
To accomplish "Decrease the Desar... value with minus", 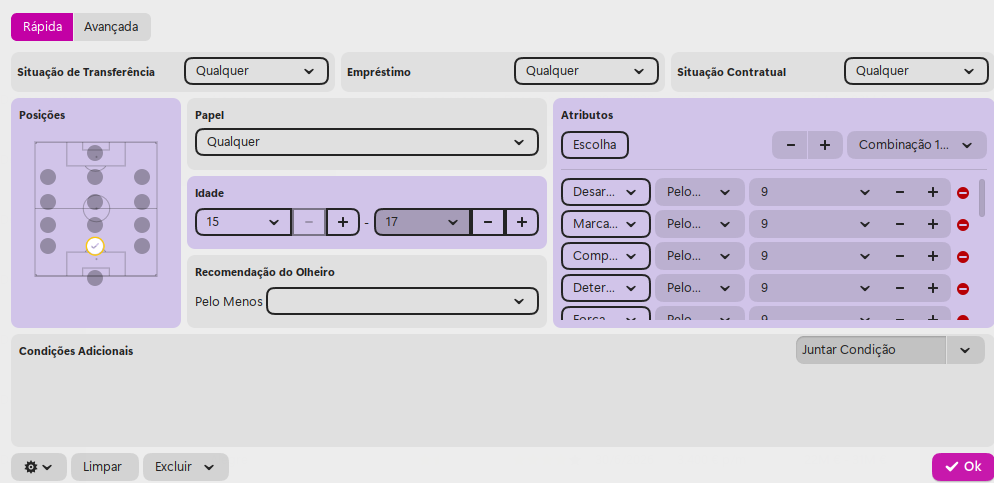I will (900, 192).
